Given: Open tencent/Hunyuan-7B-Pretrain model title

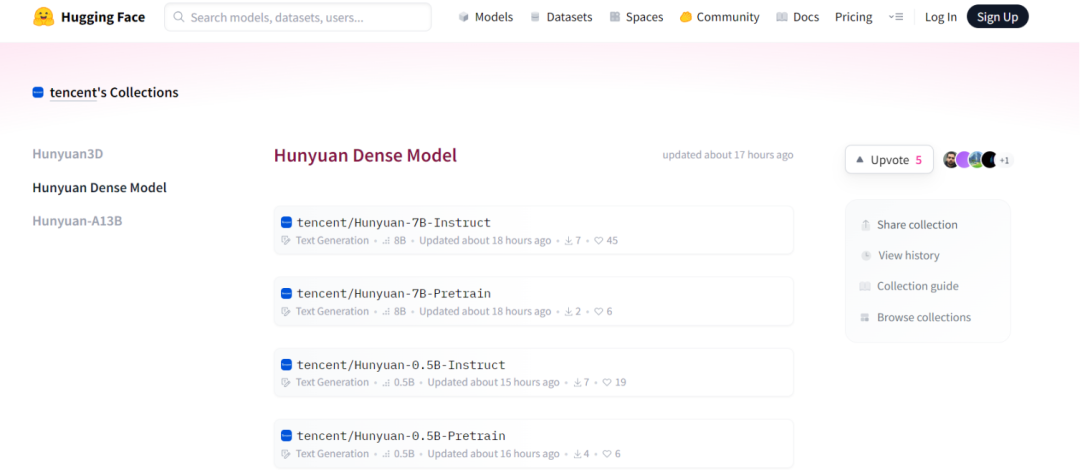Looking at the screenshot, I should 393,293.
